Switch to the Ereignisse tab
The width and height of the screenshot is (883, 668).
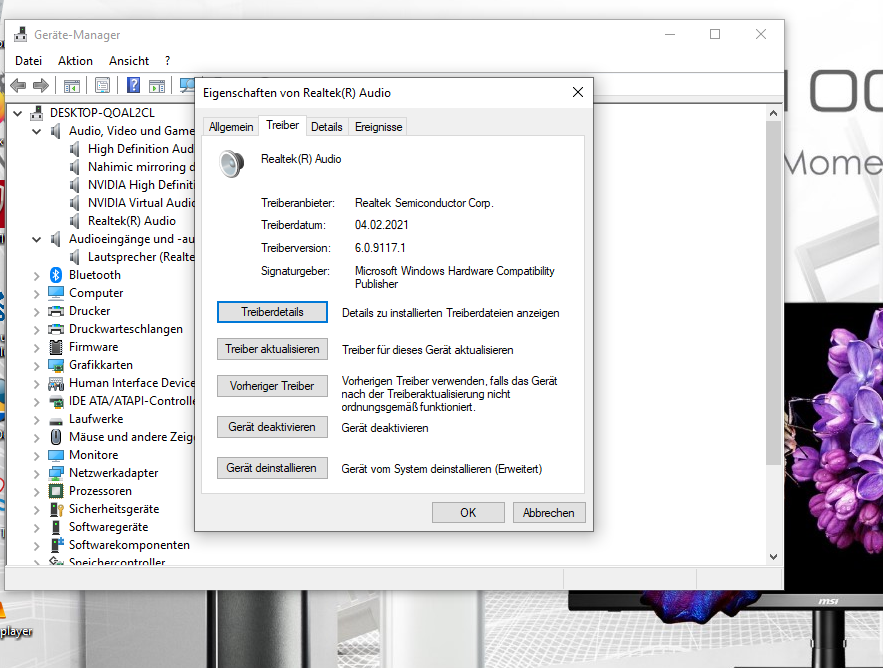[378, 127]
